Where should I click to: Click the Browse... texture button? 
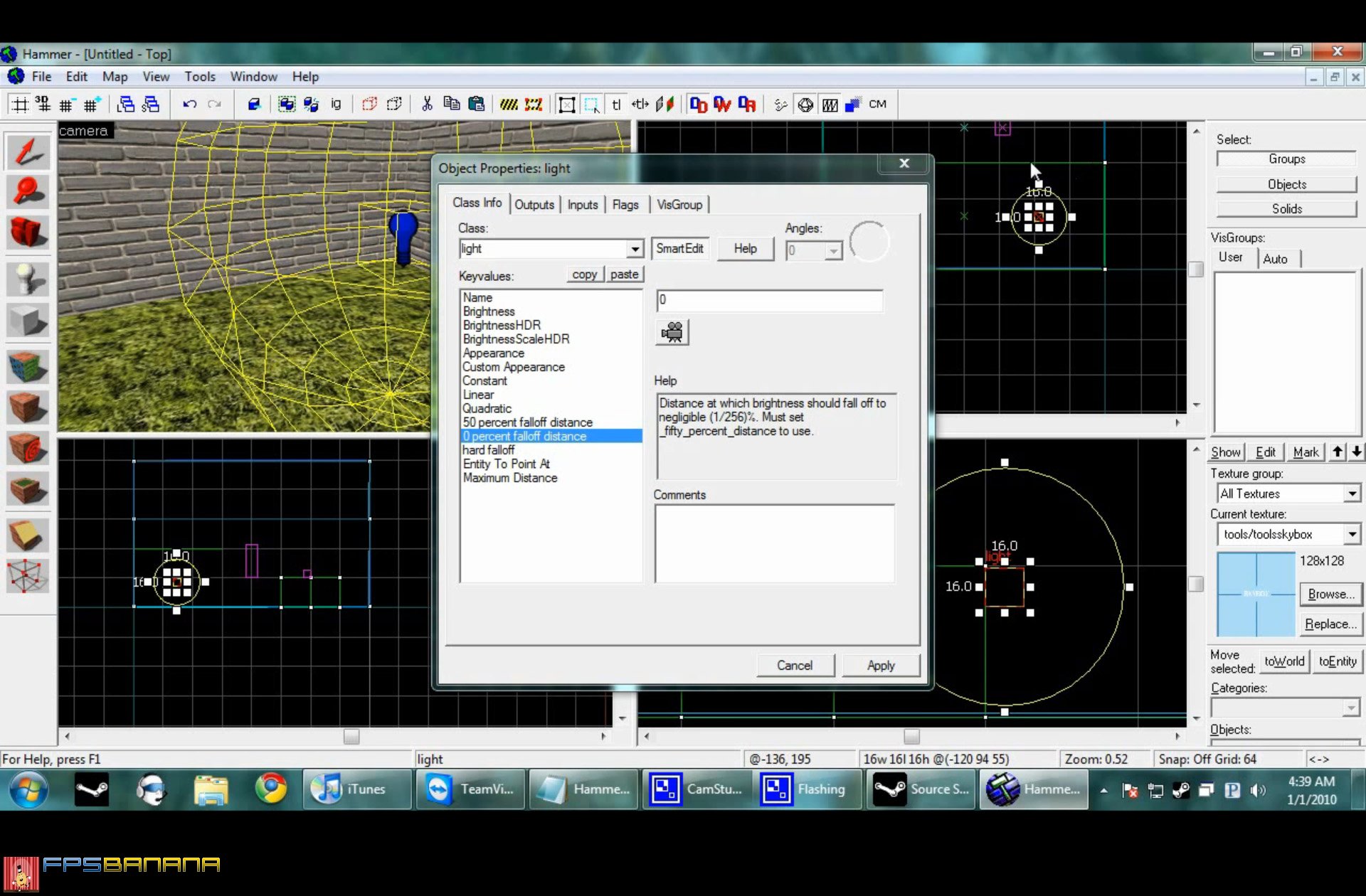1330,594
